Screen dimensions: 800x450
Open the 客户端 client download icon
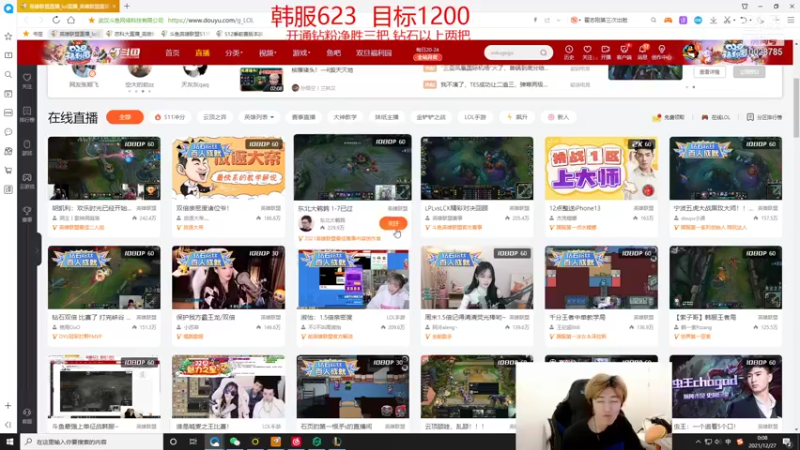[624, 52]
